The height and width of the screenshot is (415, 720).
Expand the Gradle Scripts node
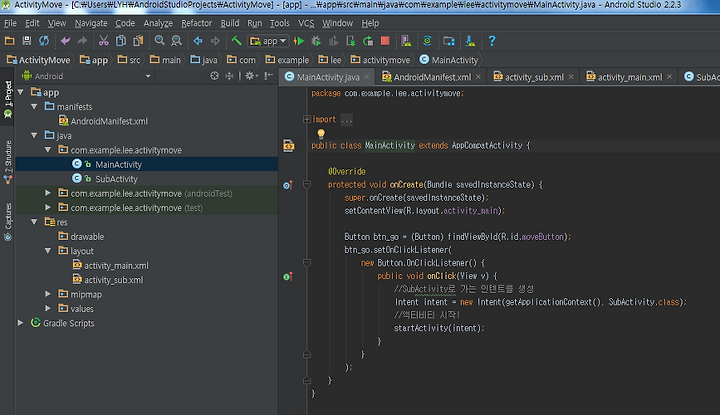(21, 323)
